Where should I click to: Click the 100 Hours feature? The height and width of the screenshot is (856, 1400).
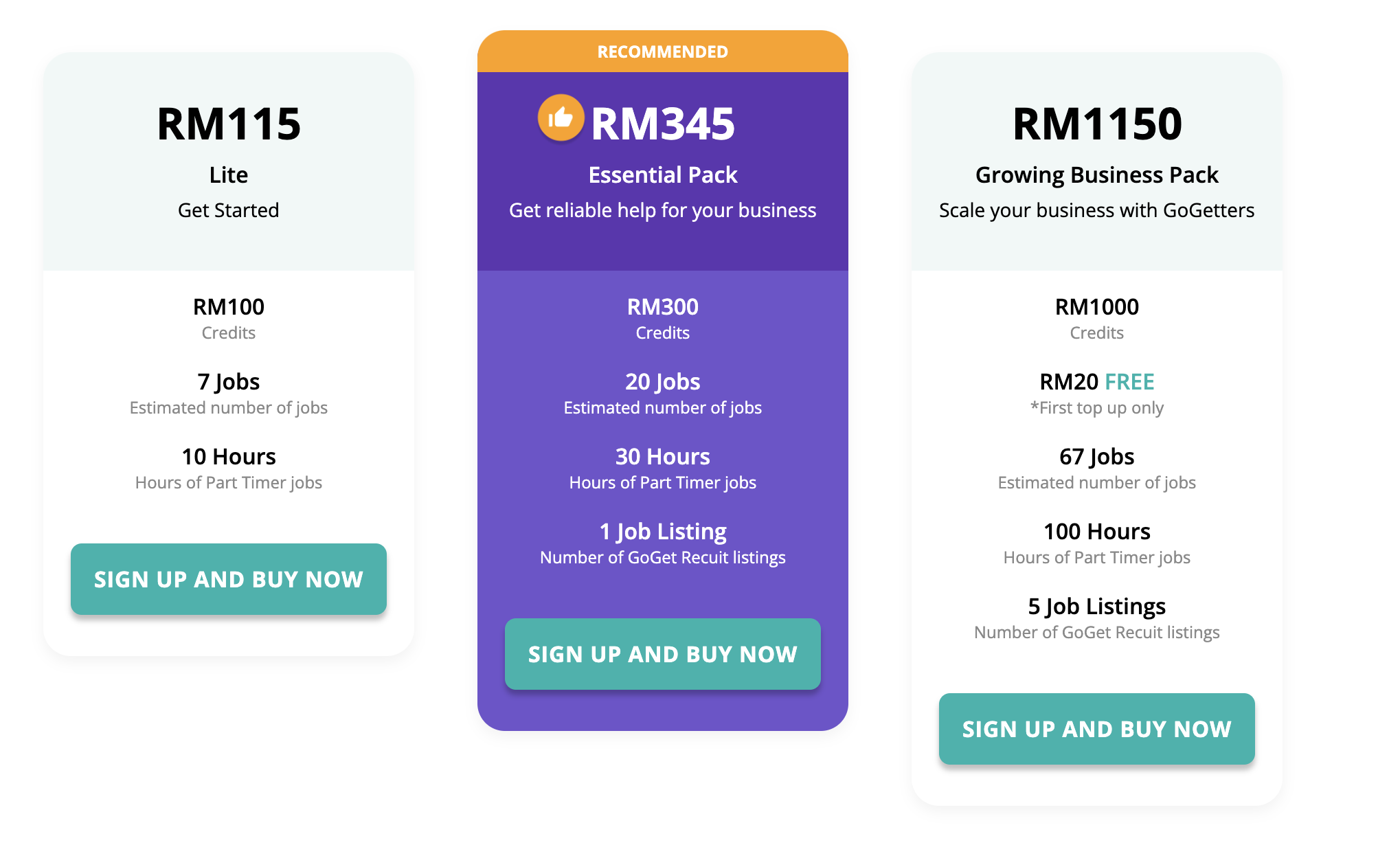pos(1097,543)
